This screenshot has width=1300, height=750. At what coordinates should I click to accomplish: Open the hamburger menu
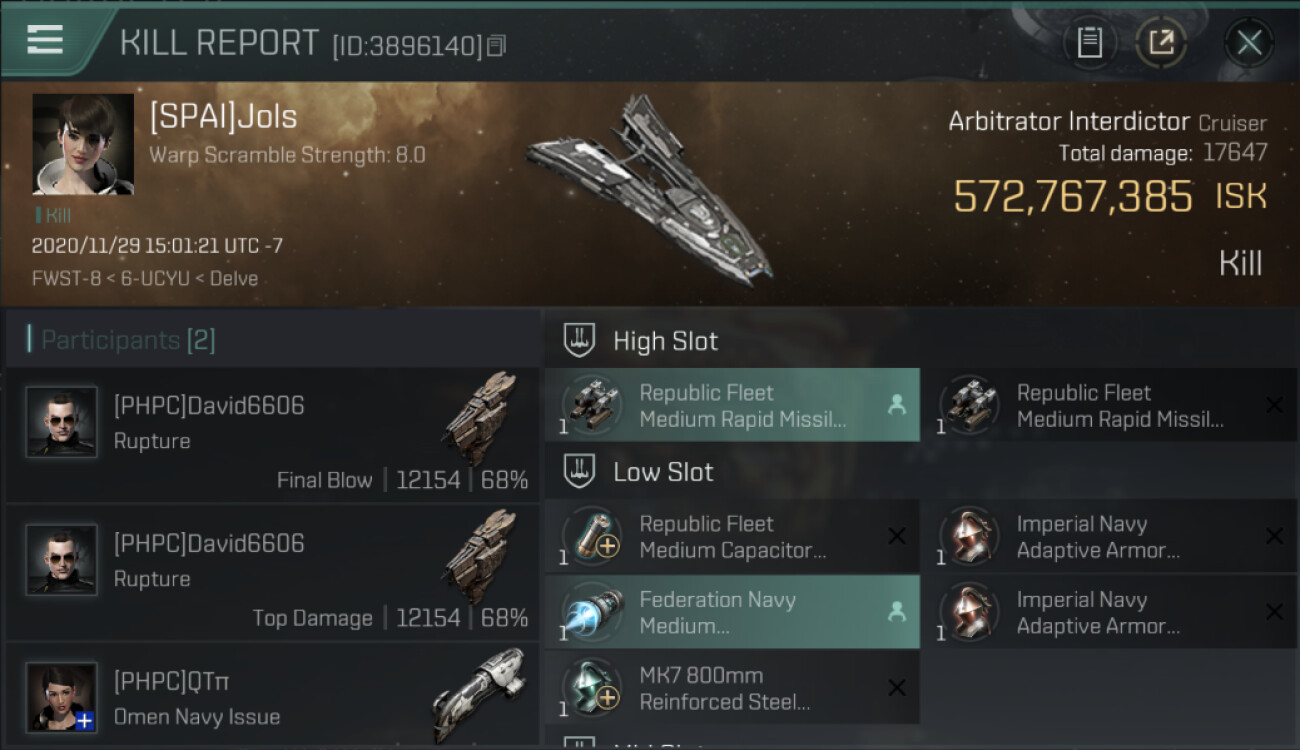pos(45,40)
